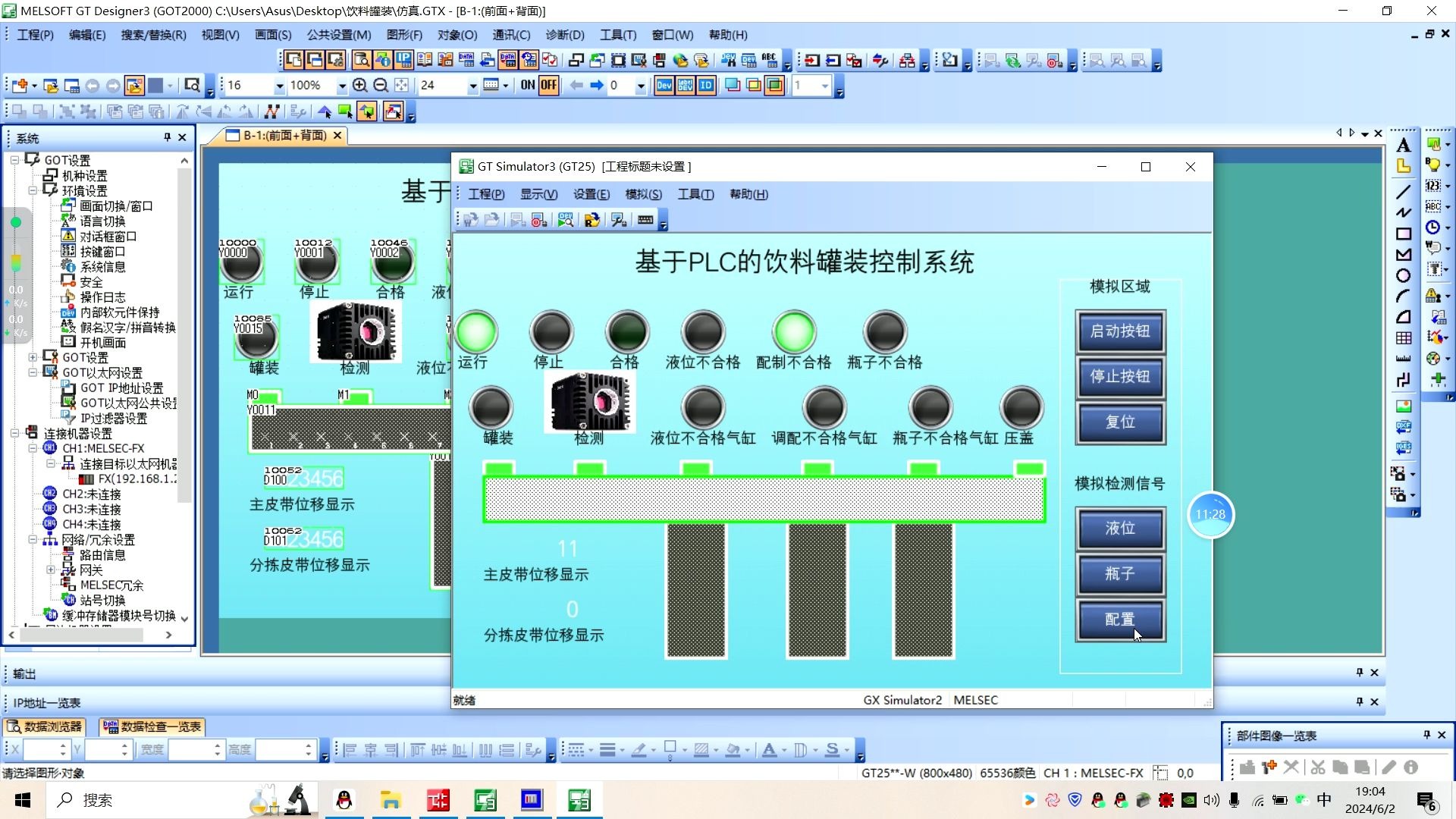Expand the GOT设置 sub-node in tree

[33, 357]
